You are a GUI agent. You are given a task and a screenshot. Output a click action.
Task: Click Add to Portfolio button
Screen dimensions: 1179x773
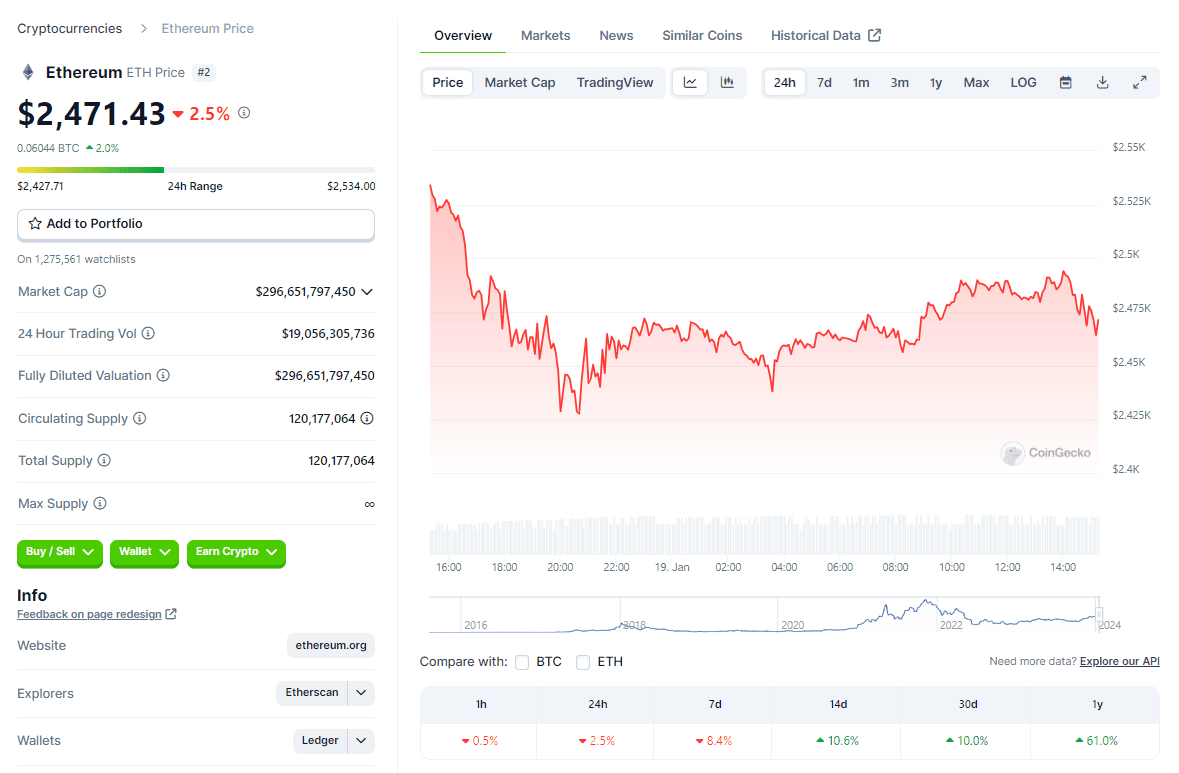pyautogui.click(x=195, y=224)
